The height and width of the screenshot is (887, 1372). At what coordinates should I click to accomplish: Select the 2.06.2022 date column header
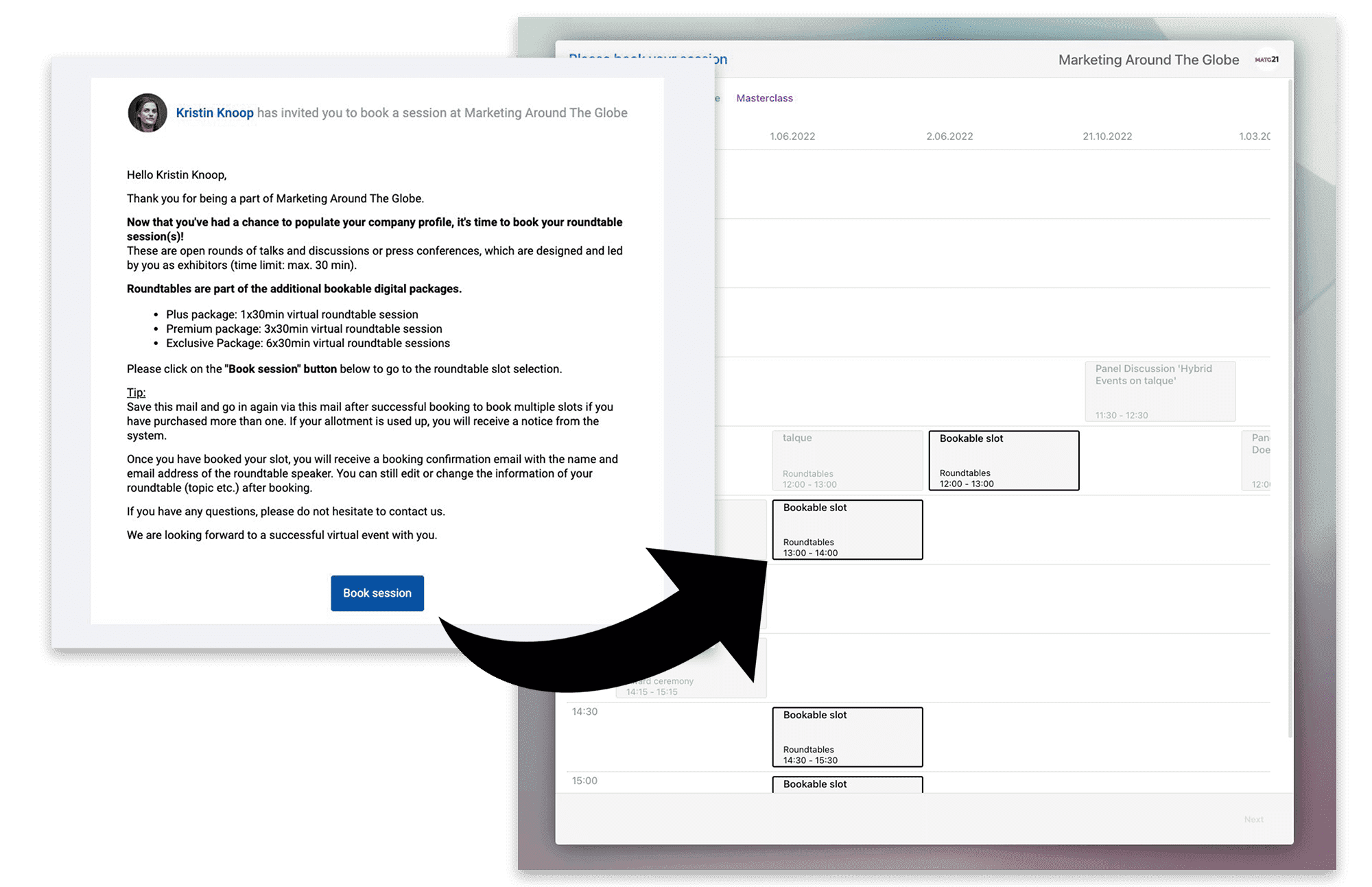pos(949,137)
